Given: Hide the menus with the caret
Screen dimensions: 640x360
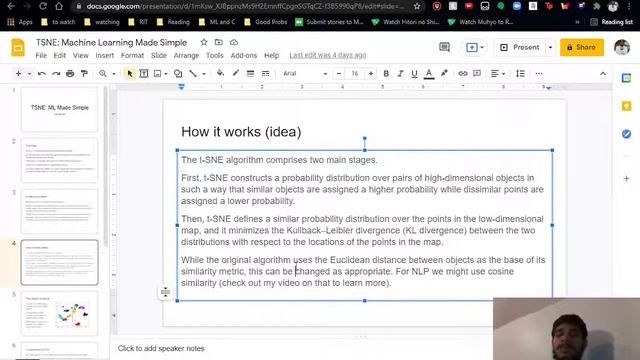Looking at the screenshot, I should click(x=603, y=73).
